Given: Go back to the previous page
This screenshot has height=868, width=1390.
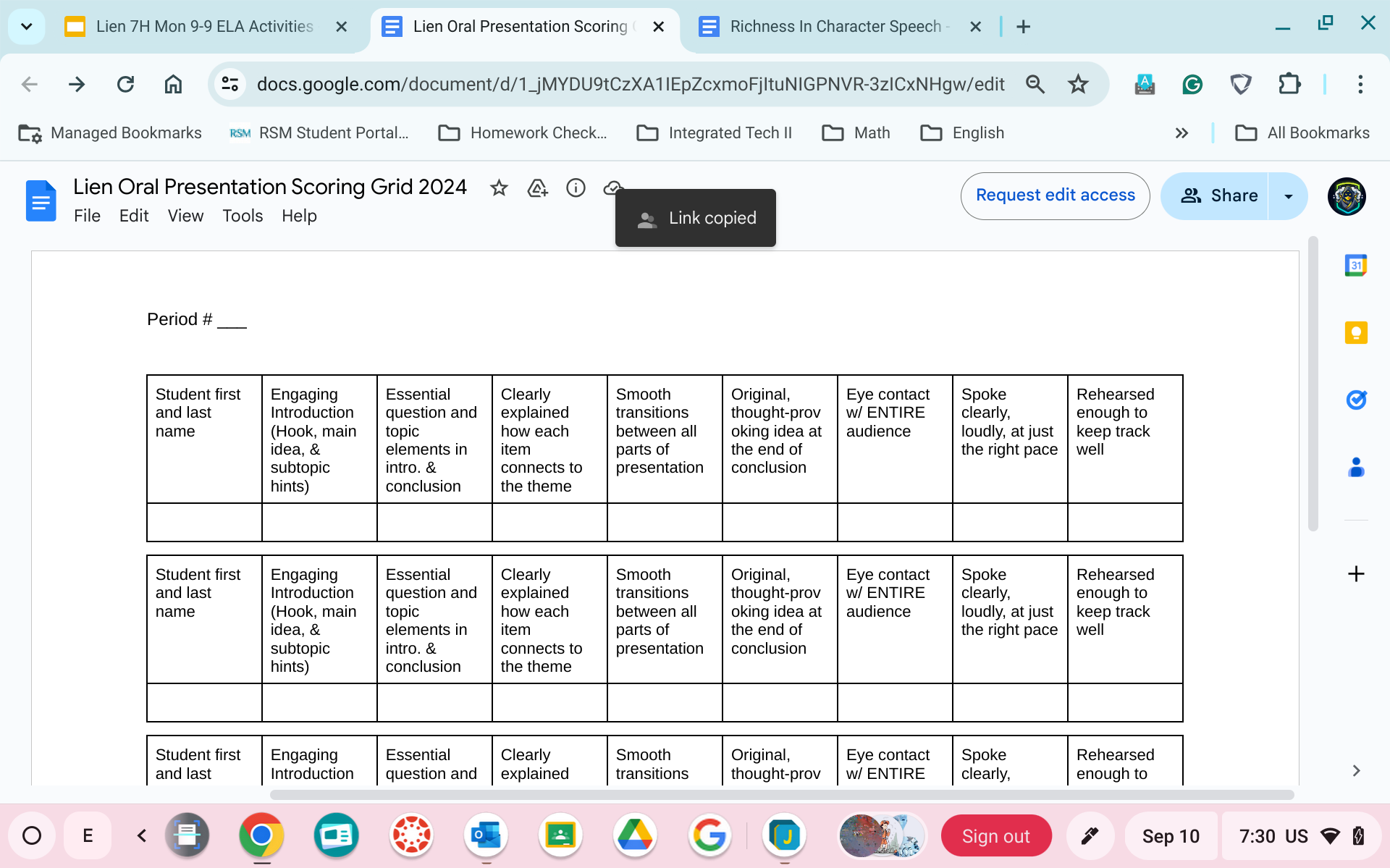Looking at the screenshot, I should 30,85.
